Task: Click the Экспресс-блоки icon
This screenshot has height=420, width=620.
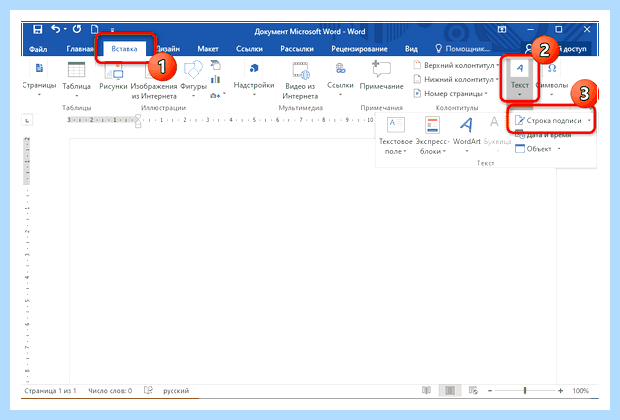Action: click(432, 125)
